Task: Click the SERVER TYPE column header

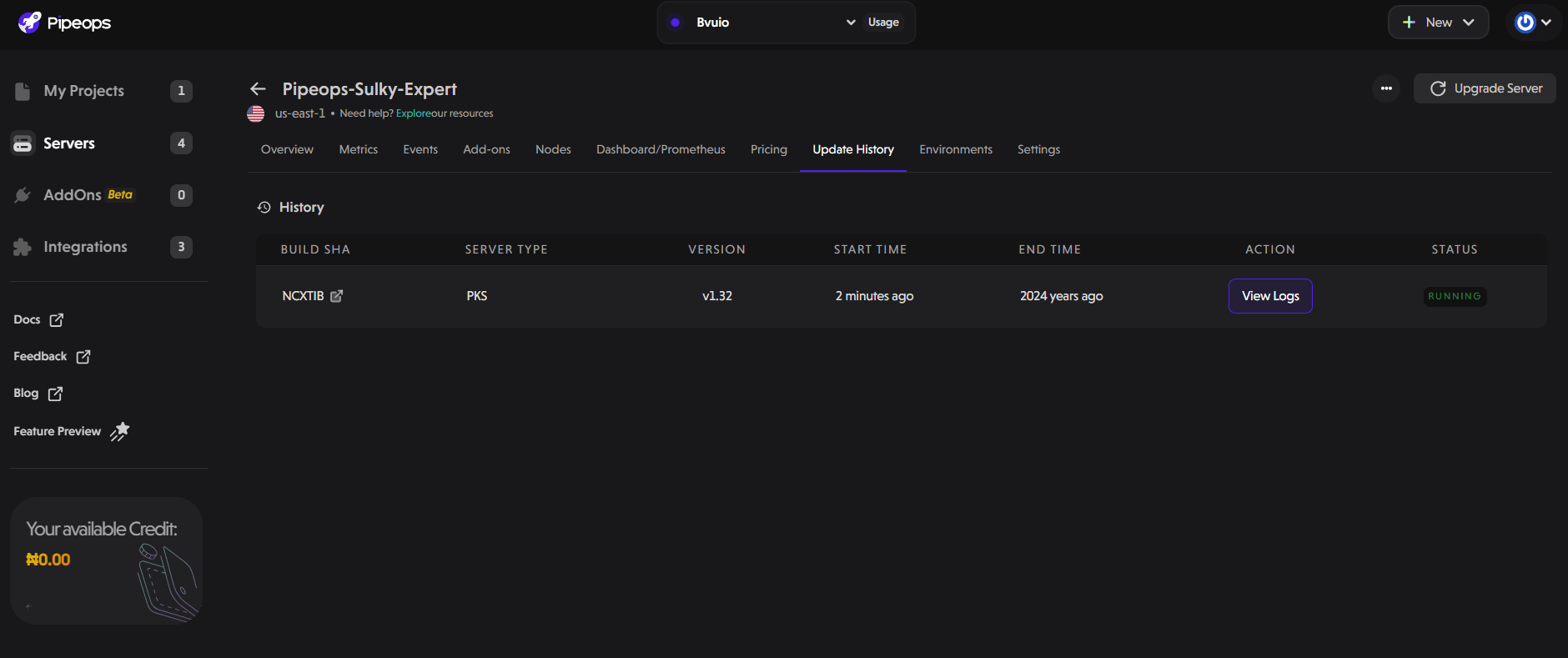Action: point(506,249)
